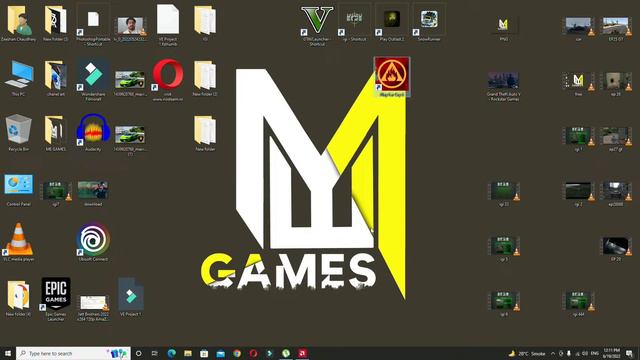The width and height of the screenshot is (640, 360).
Task: Select the igi - Shortcut game icon
Action: [354, 23]
